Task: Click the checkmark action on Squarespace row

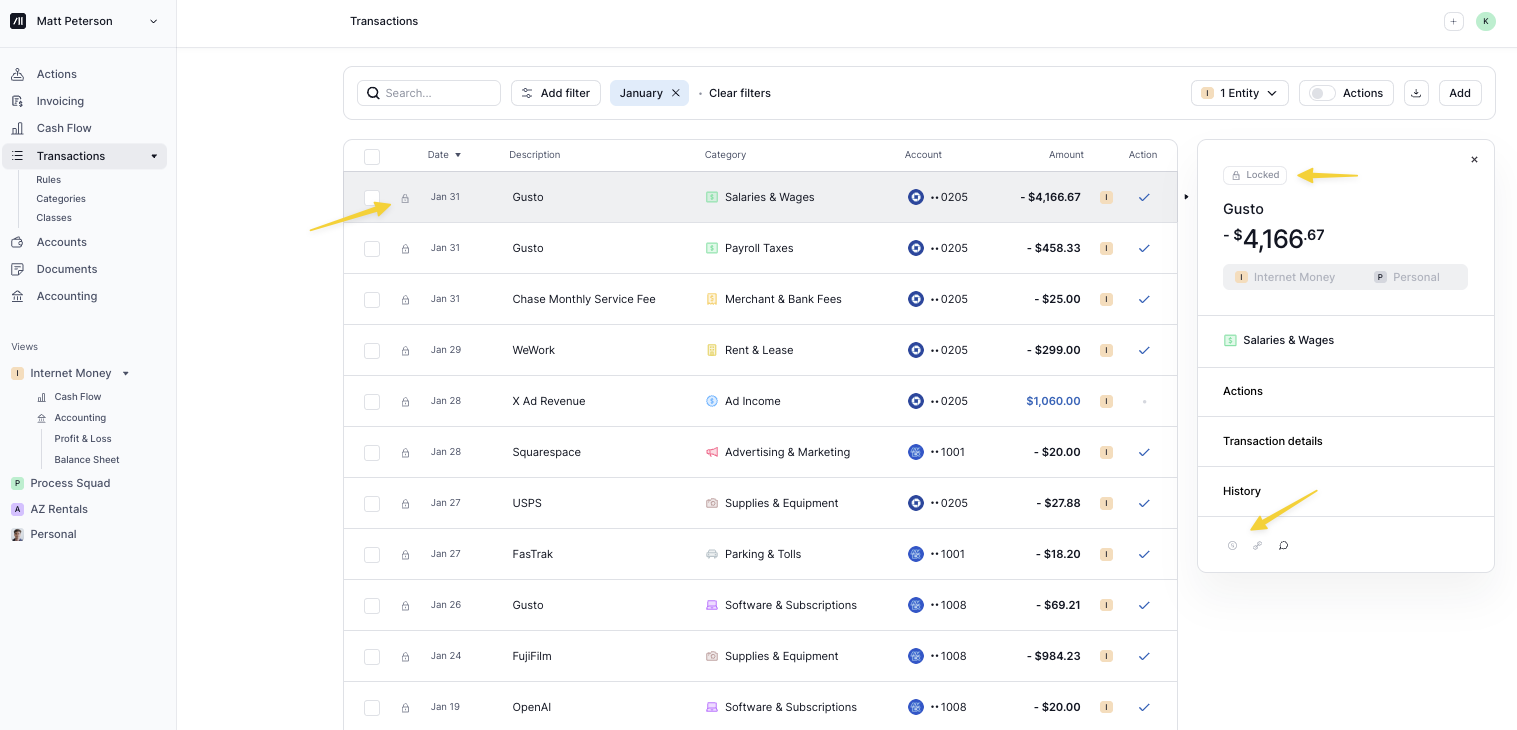Action: (x=1144, y=452)
